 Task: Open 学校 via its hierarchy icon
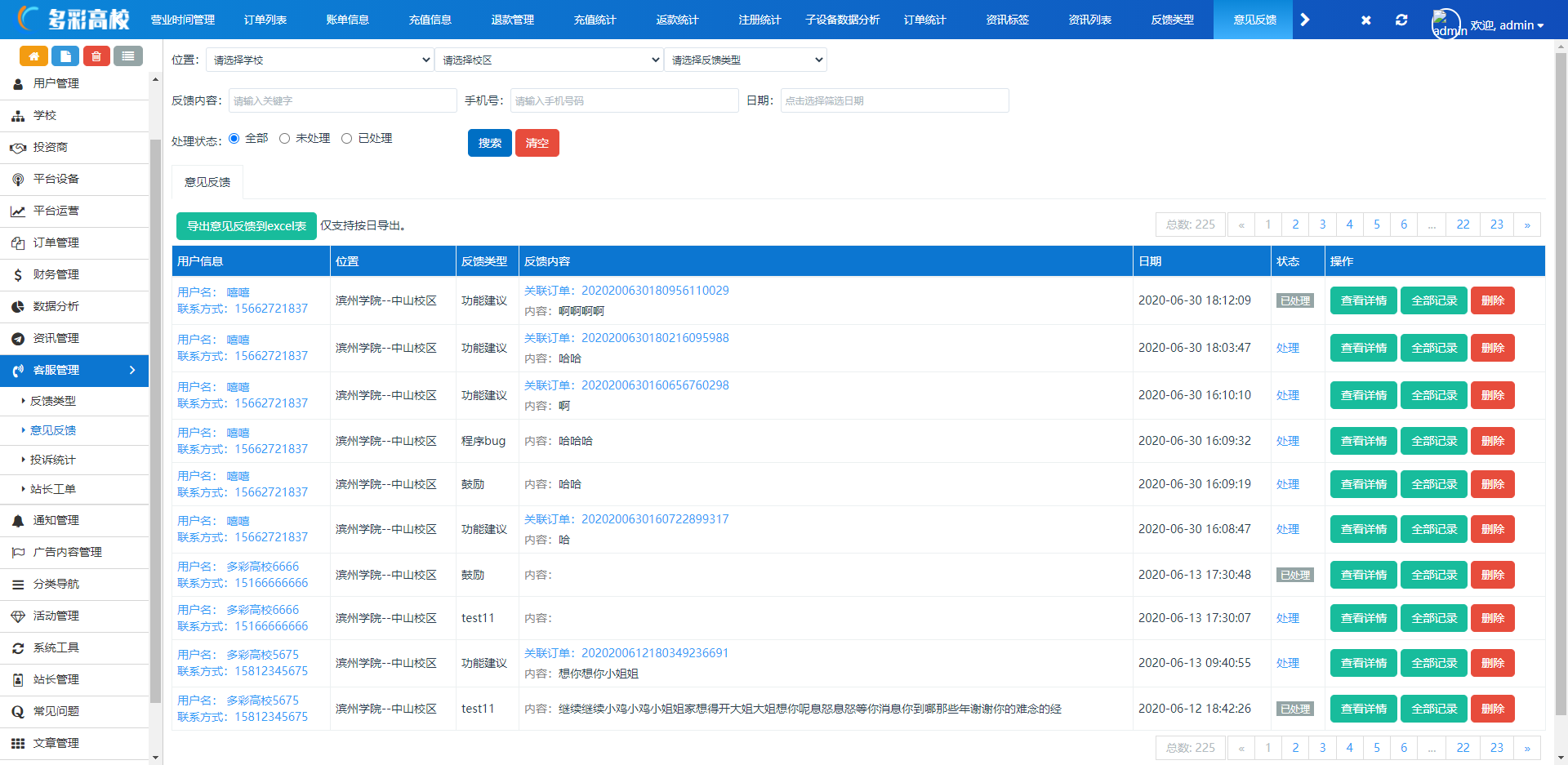(x=18, y=115)
